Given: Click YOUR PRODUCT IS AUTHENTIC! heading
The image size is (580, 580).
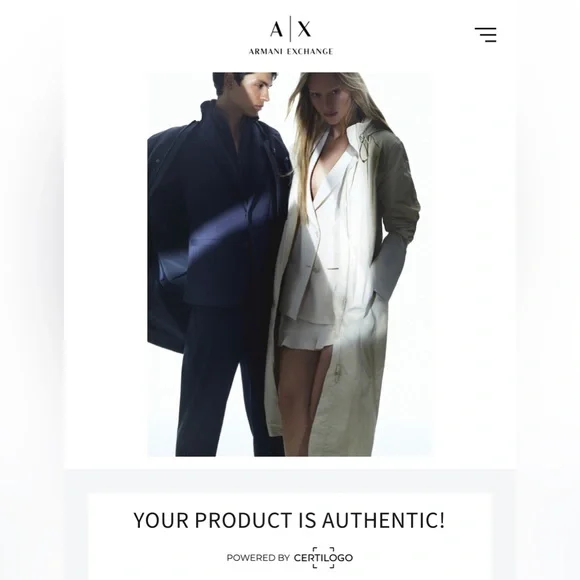Looking at the screenshot, I should click(x=289, y=520).
